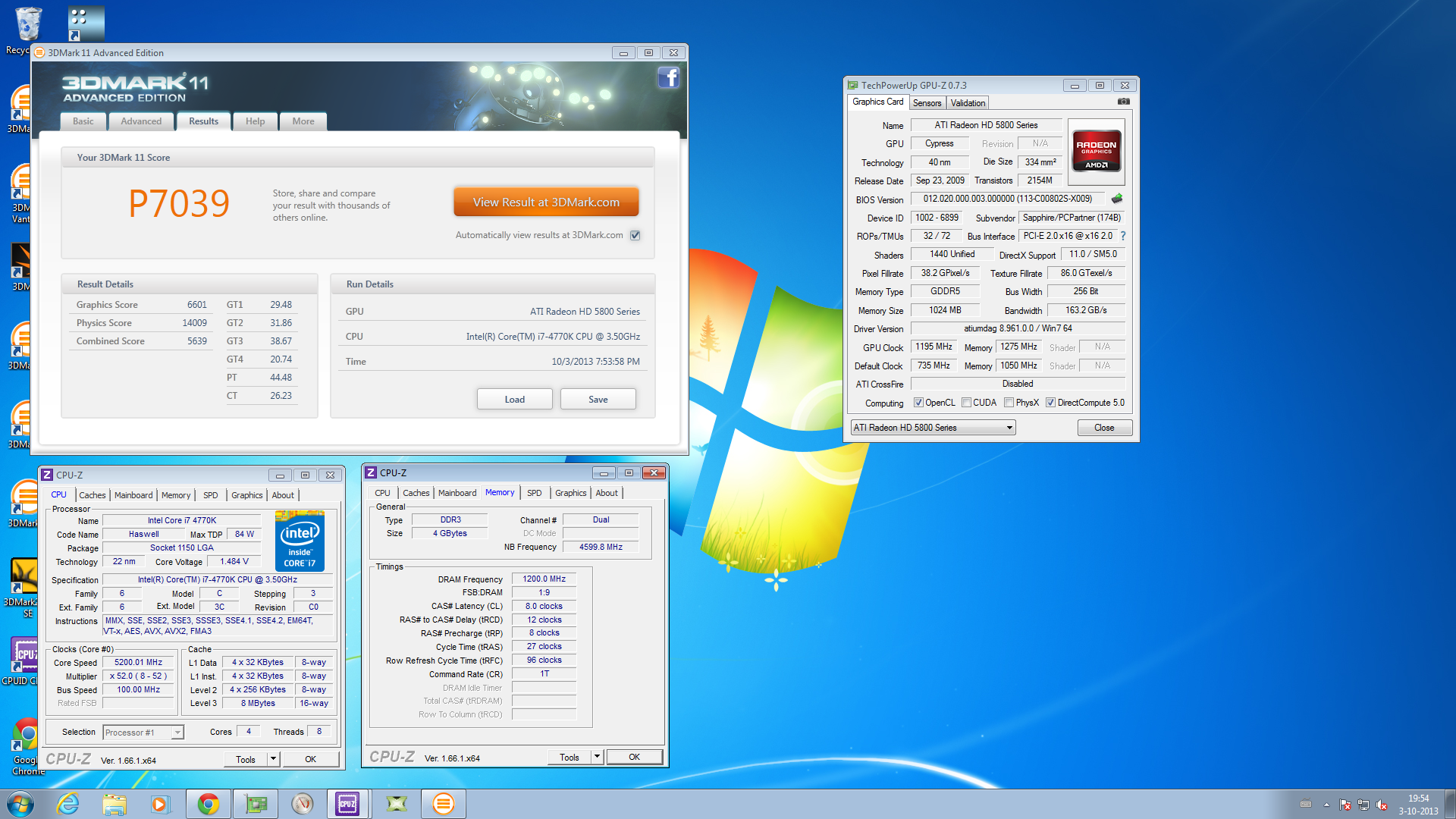Toggle the PhysX checkbox in GPU-Z

1009,403
